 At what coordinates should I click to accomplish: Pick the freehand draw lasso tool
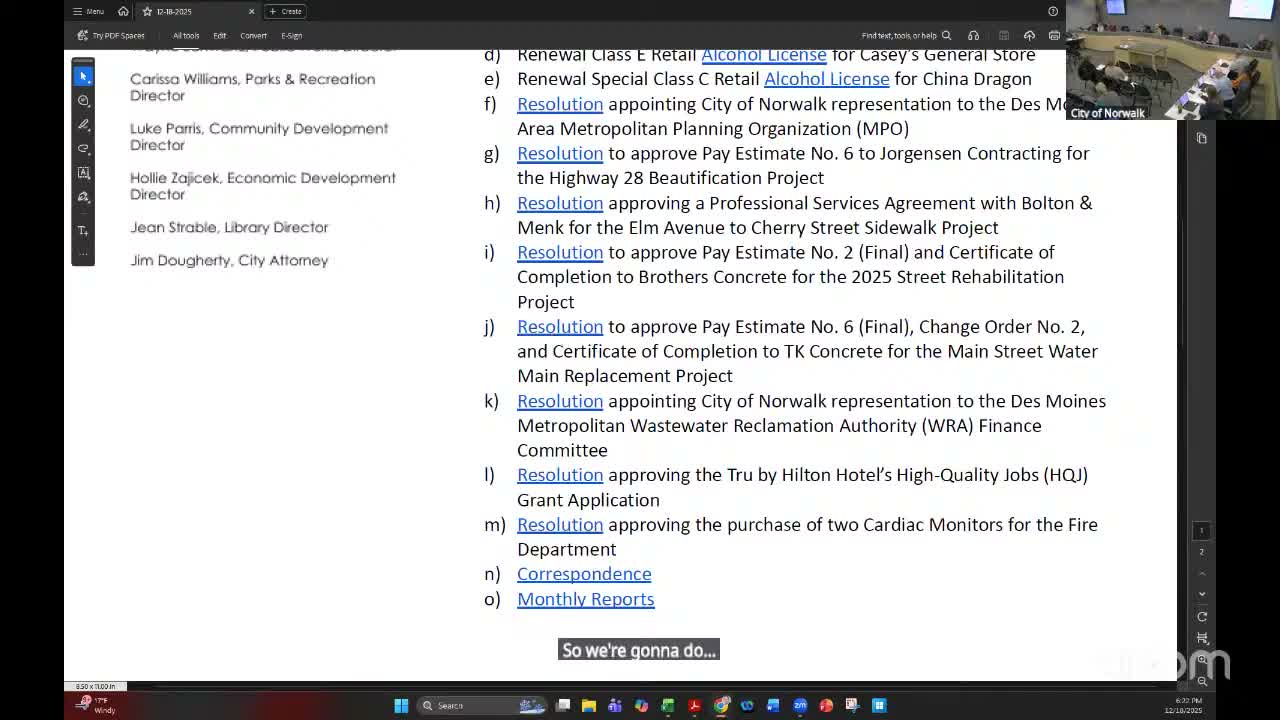click(84, 149)
